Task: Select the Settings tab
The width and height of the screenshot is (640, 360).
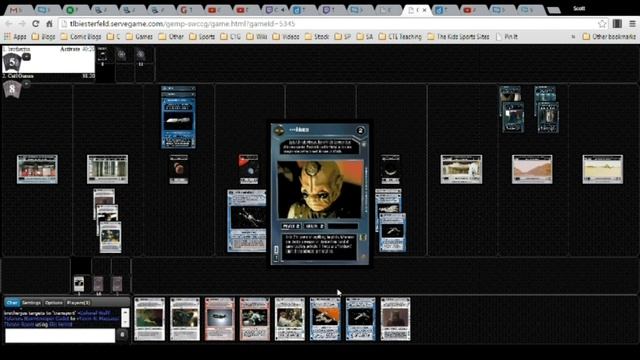Action: click(x=31, y=303)
